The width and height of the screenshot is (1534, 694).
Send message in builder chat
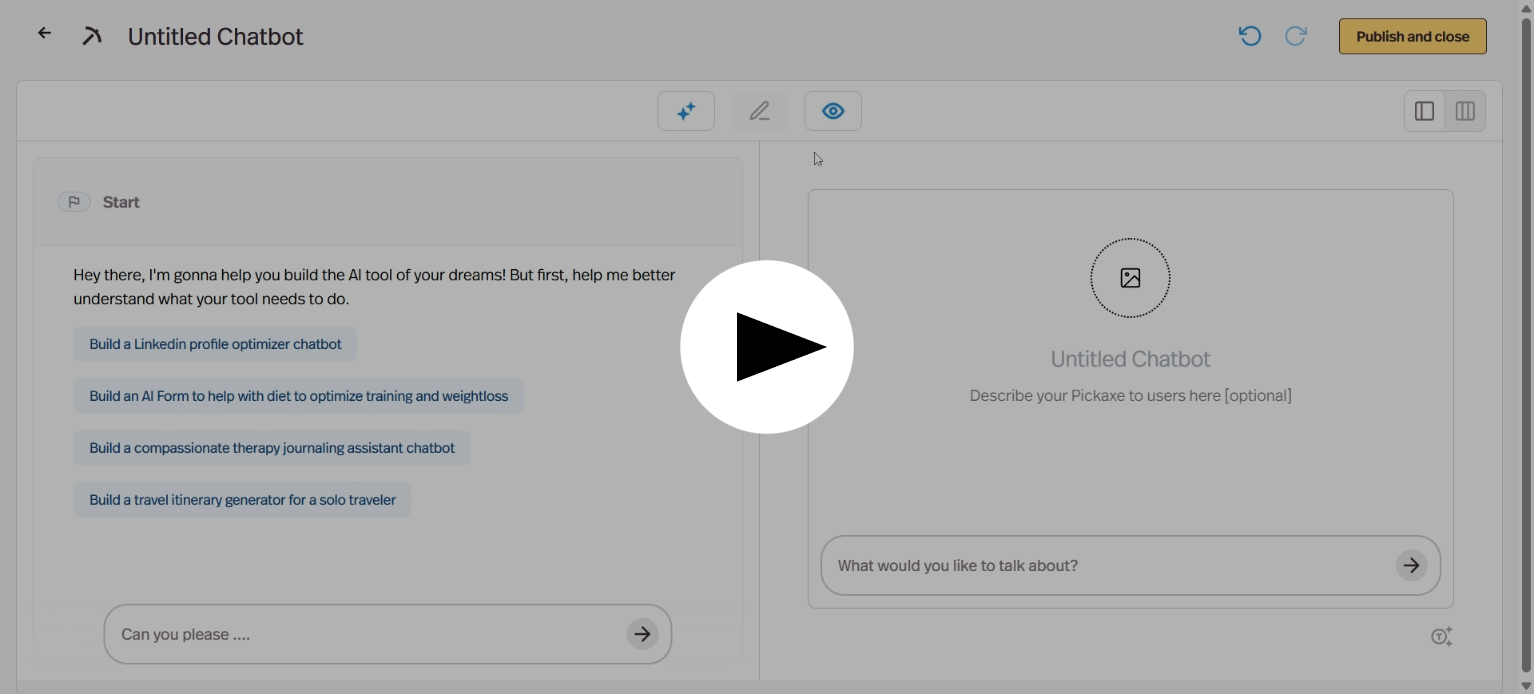click(642, 634)
